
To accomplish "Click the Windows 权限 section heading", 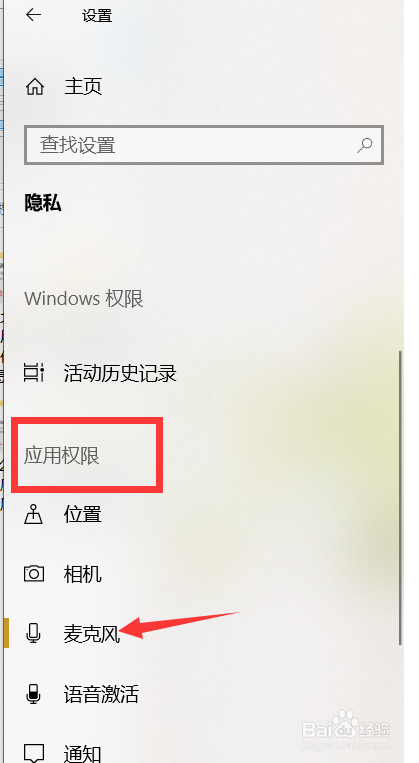I will pos(84,298).
